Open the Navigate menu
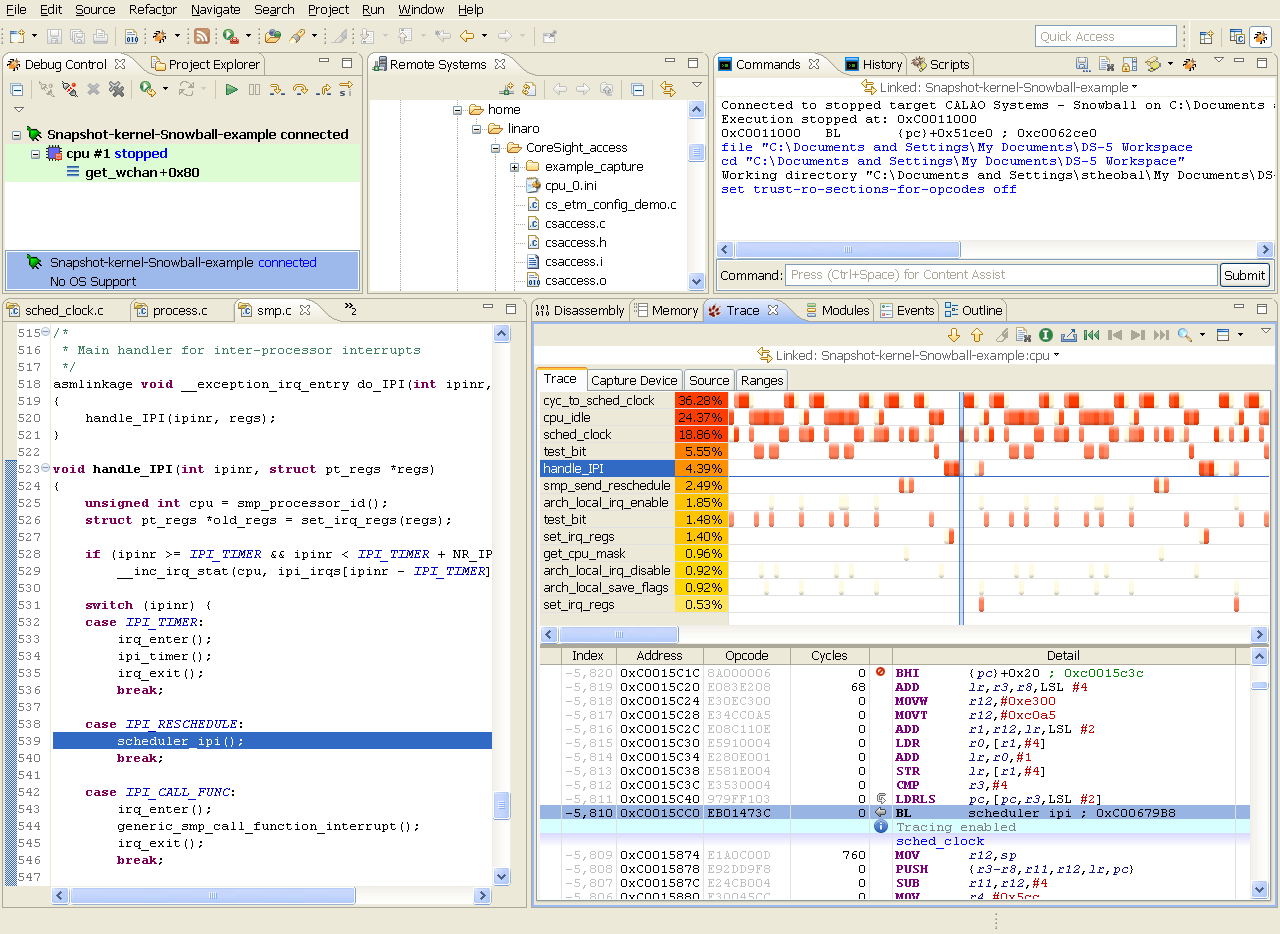1280x934 pixels. (x=215, y=10)
